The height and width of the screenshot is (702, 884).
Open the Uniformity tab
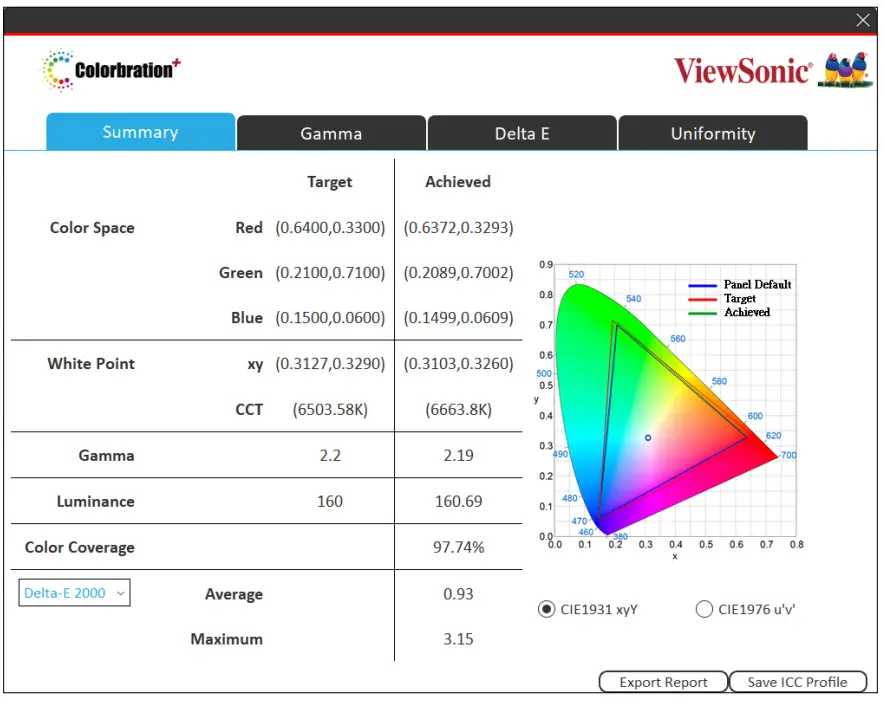pos(713,132)
